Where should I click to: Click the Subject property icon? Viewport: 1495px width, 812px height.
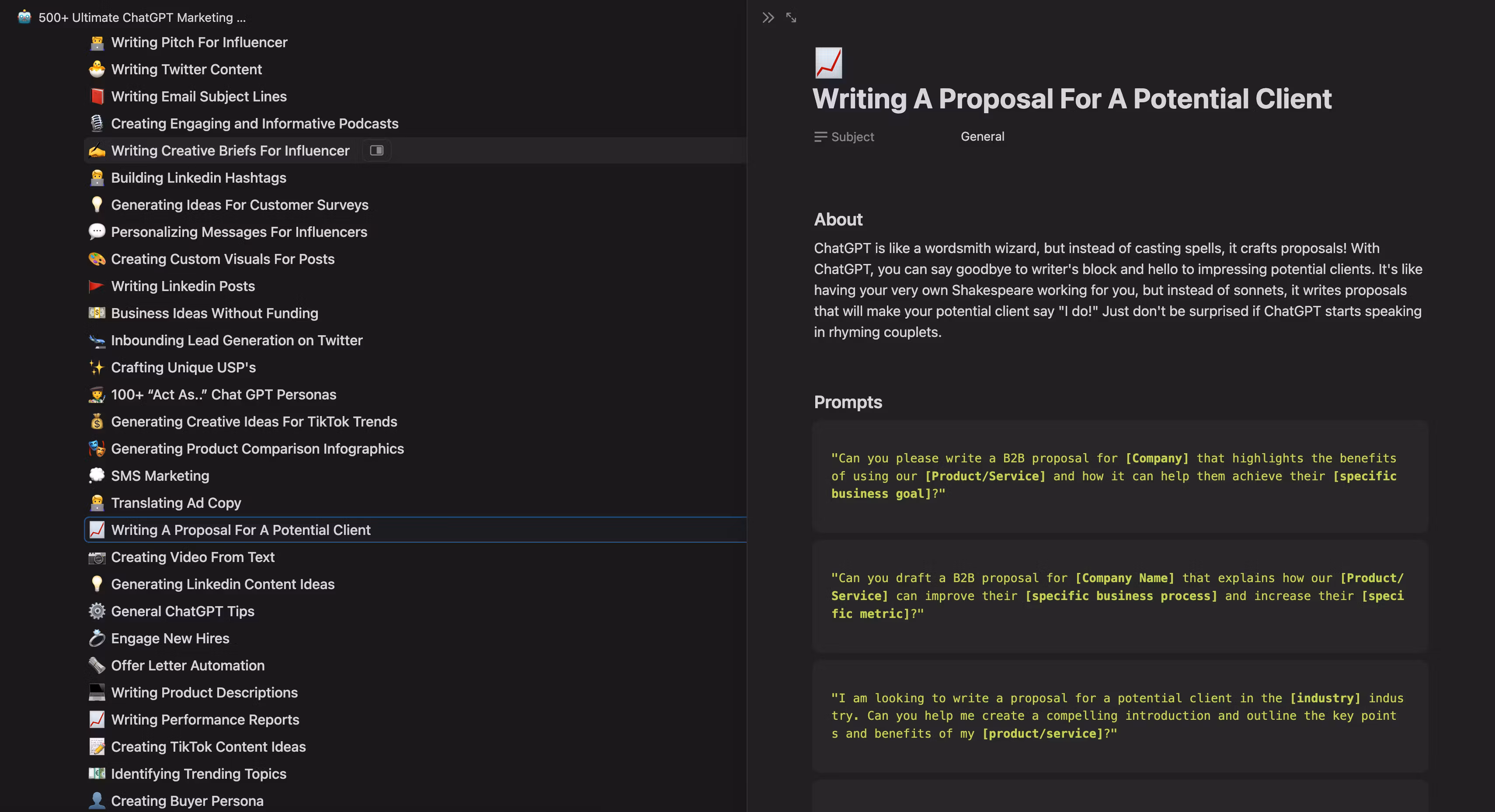pyautogui.click(x=820, y=137)
